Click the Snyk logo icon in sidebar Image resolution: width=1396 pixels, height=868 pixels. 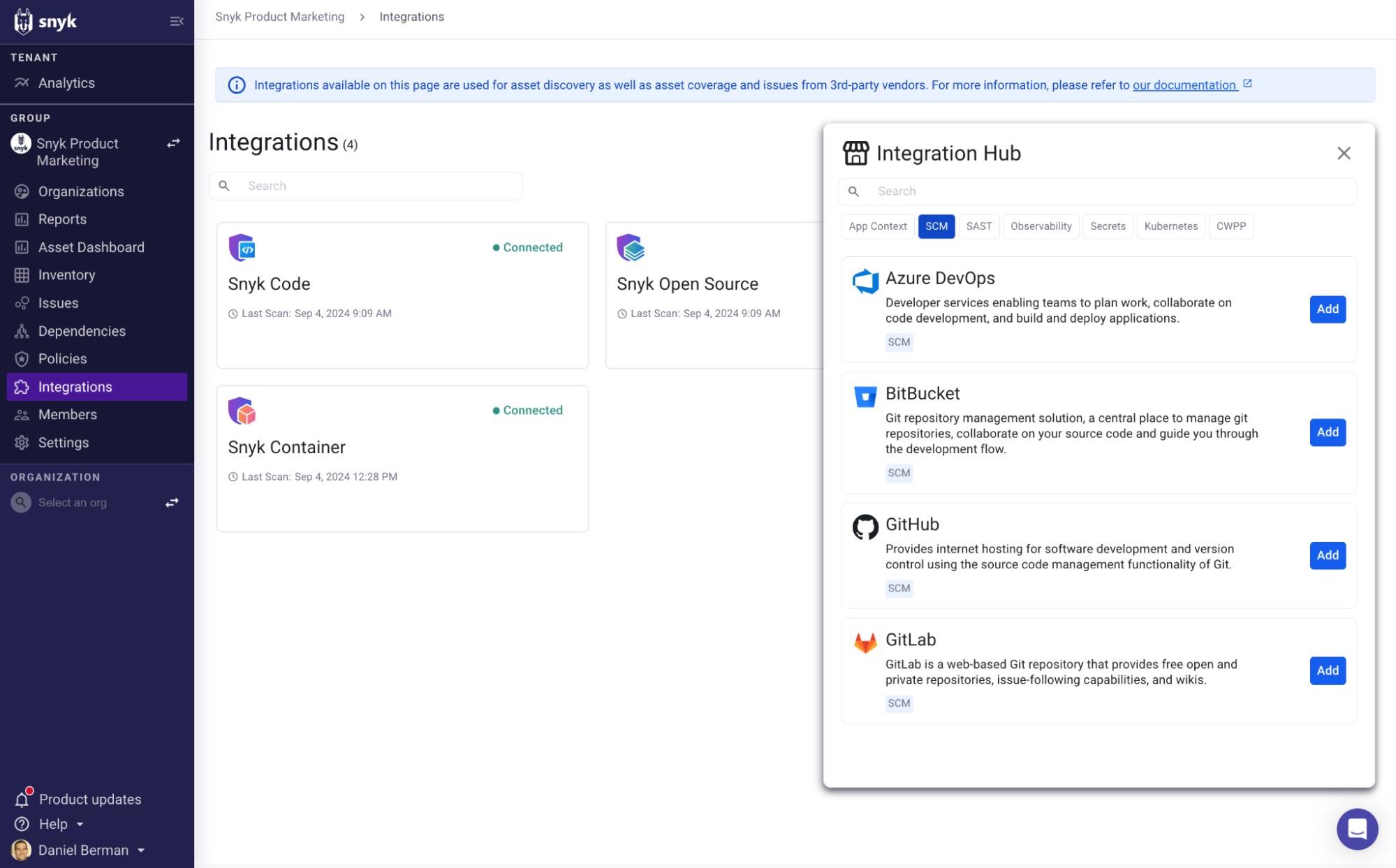click(24, 21)
